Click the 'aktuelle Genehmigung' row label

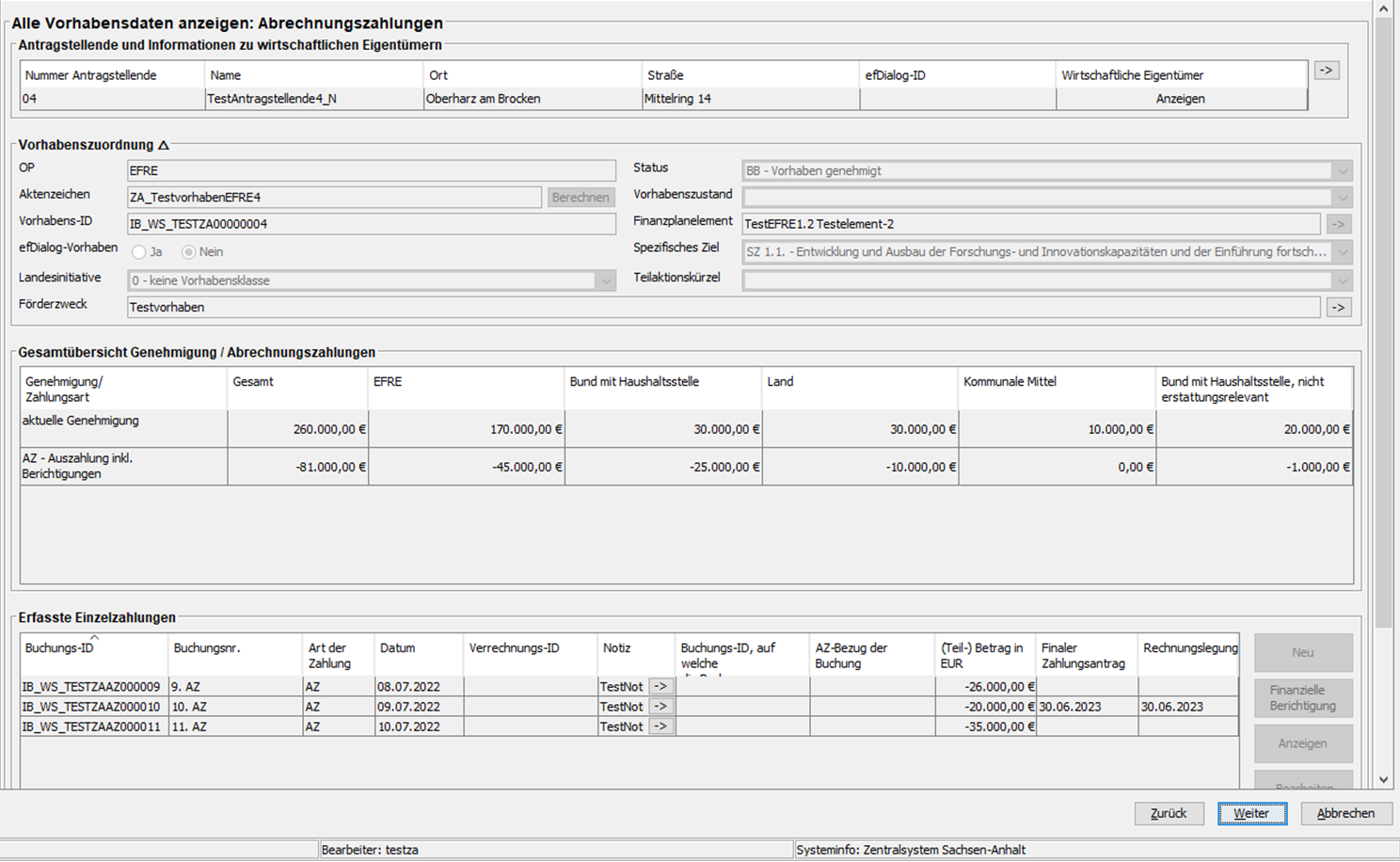tap(81, 421)
